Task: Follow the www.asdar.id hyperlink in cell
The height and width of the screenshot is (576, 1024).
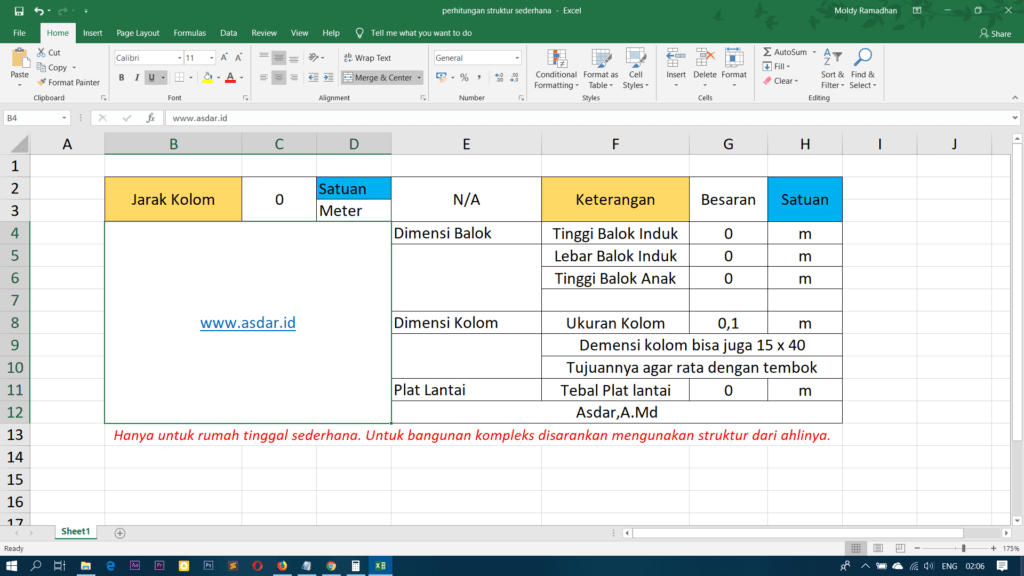Action: 247,323
